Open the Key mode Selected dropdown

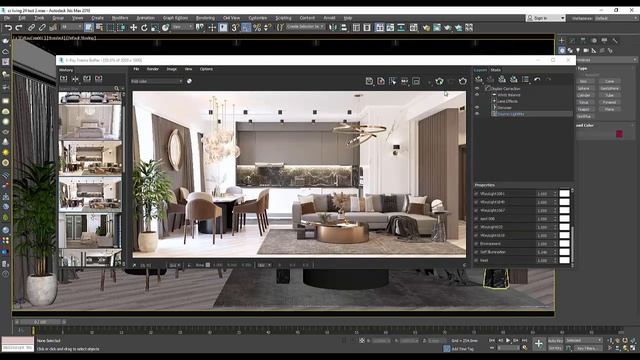pos(584,340)
